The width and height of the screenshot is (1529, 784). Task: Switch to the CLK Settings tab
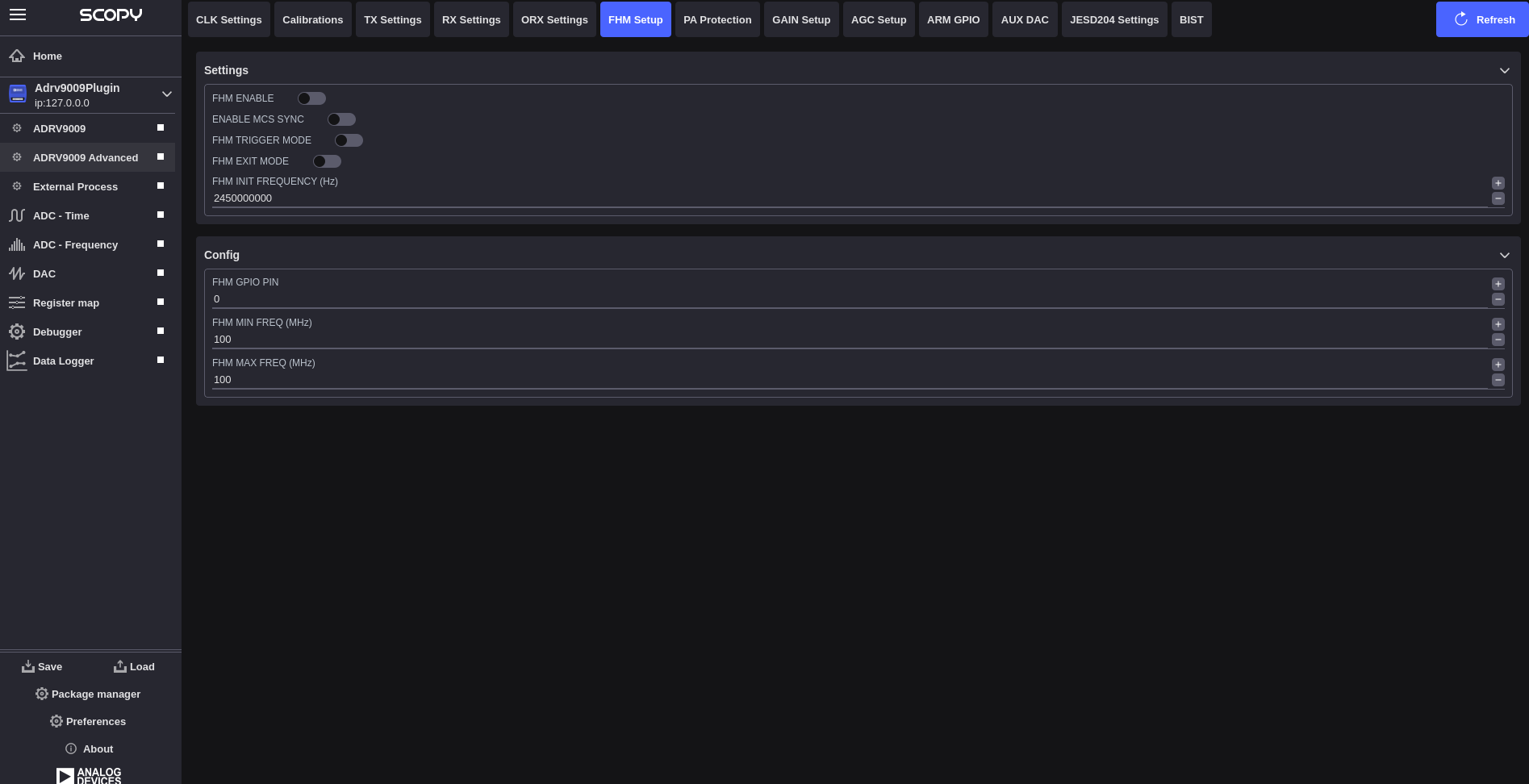coord(229,19)
